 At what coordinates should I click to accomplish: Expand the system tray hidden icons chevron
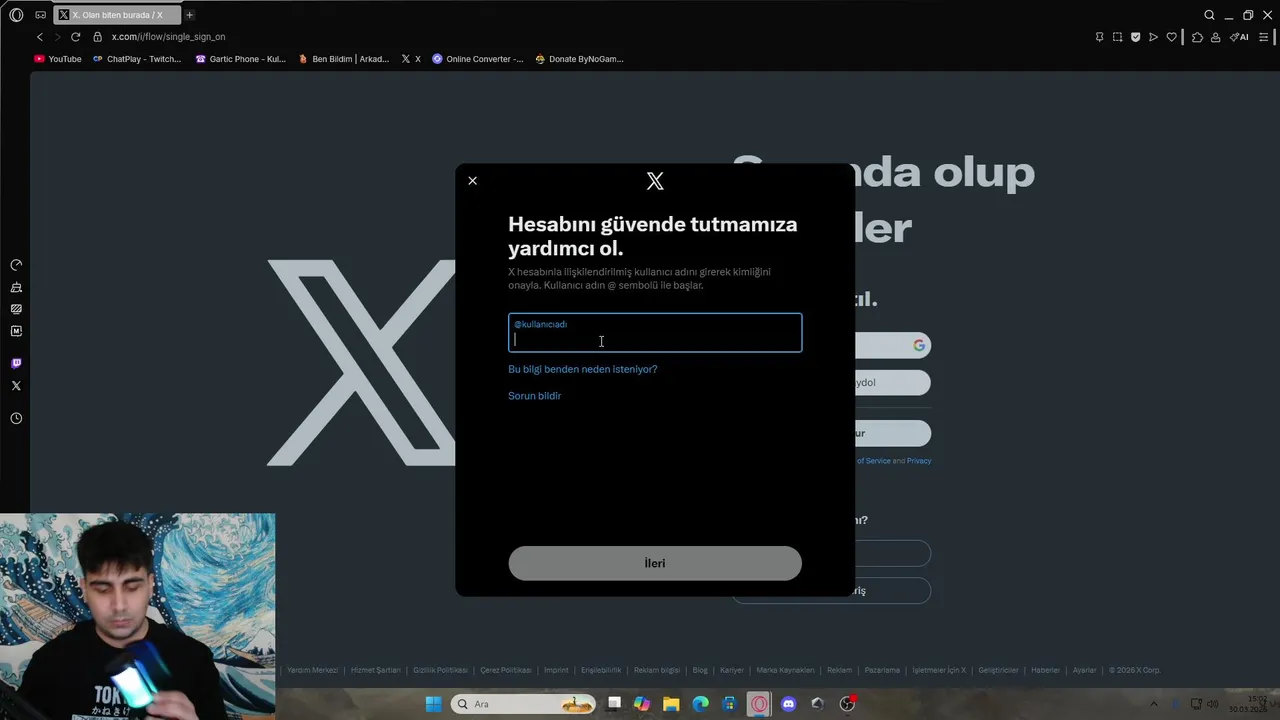pyautogui.click(x=1153, y=704)
